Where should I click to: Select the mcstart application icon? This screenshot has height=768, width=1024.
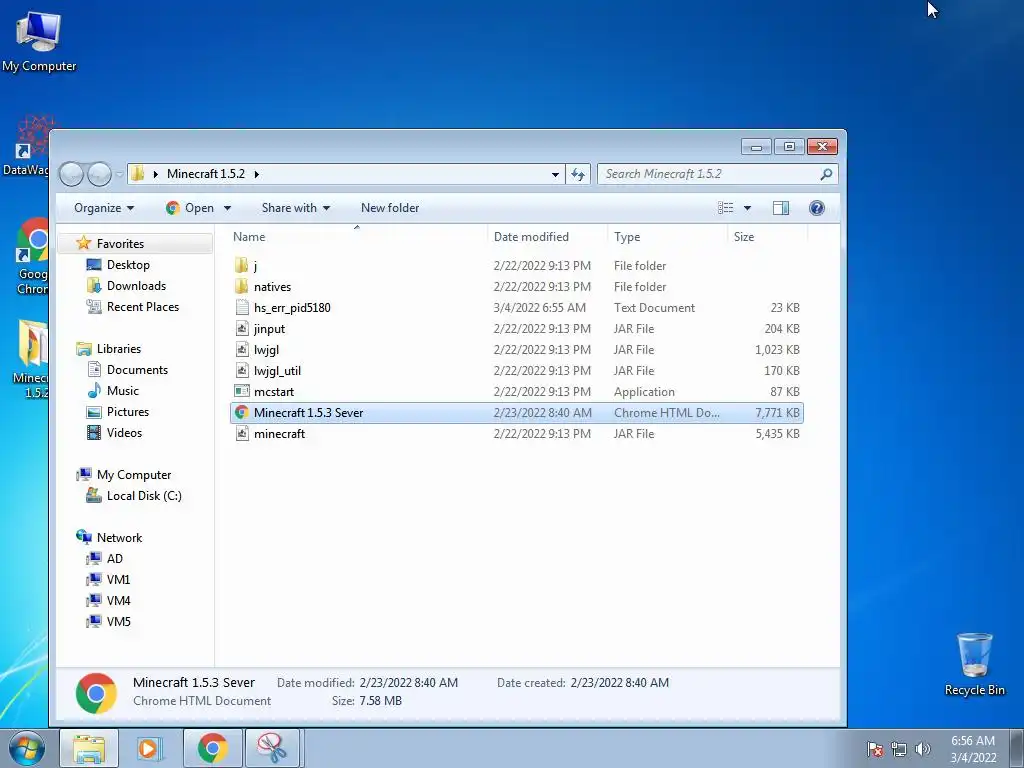pyautogui.click(x=242, y=391)
